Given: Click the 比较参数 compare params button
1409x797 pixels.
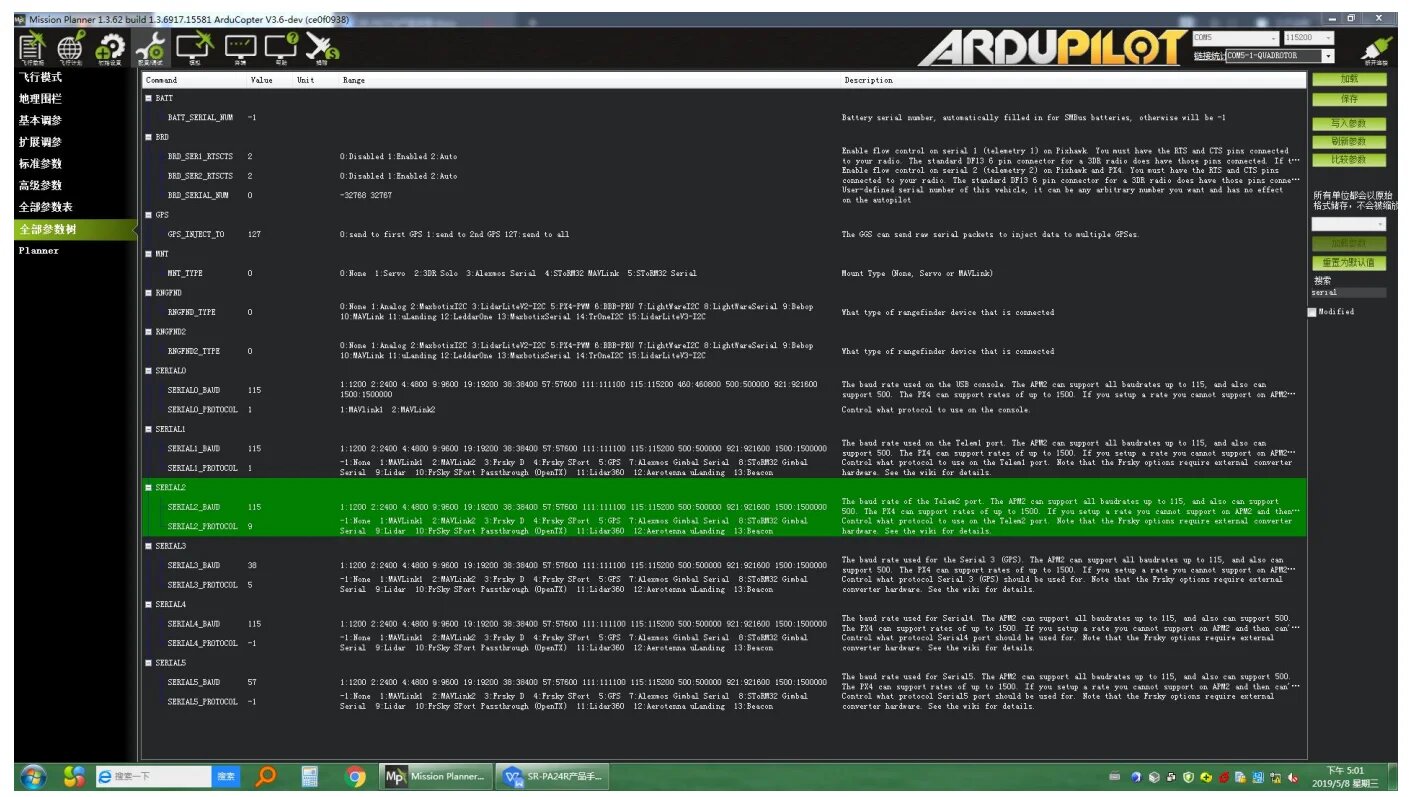Looking at the screenshot, I should tap(1349, 160).
